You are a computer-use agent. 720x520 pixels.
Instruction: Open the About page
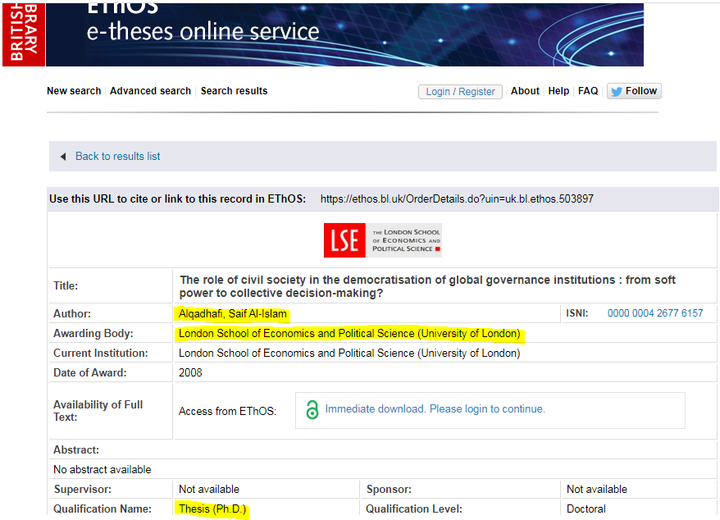(x=525, y=91)
